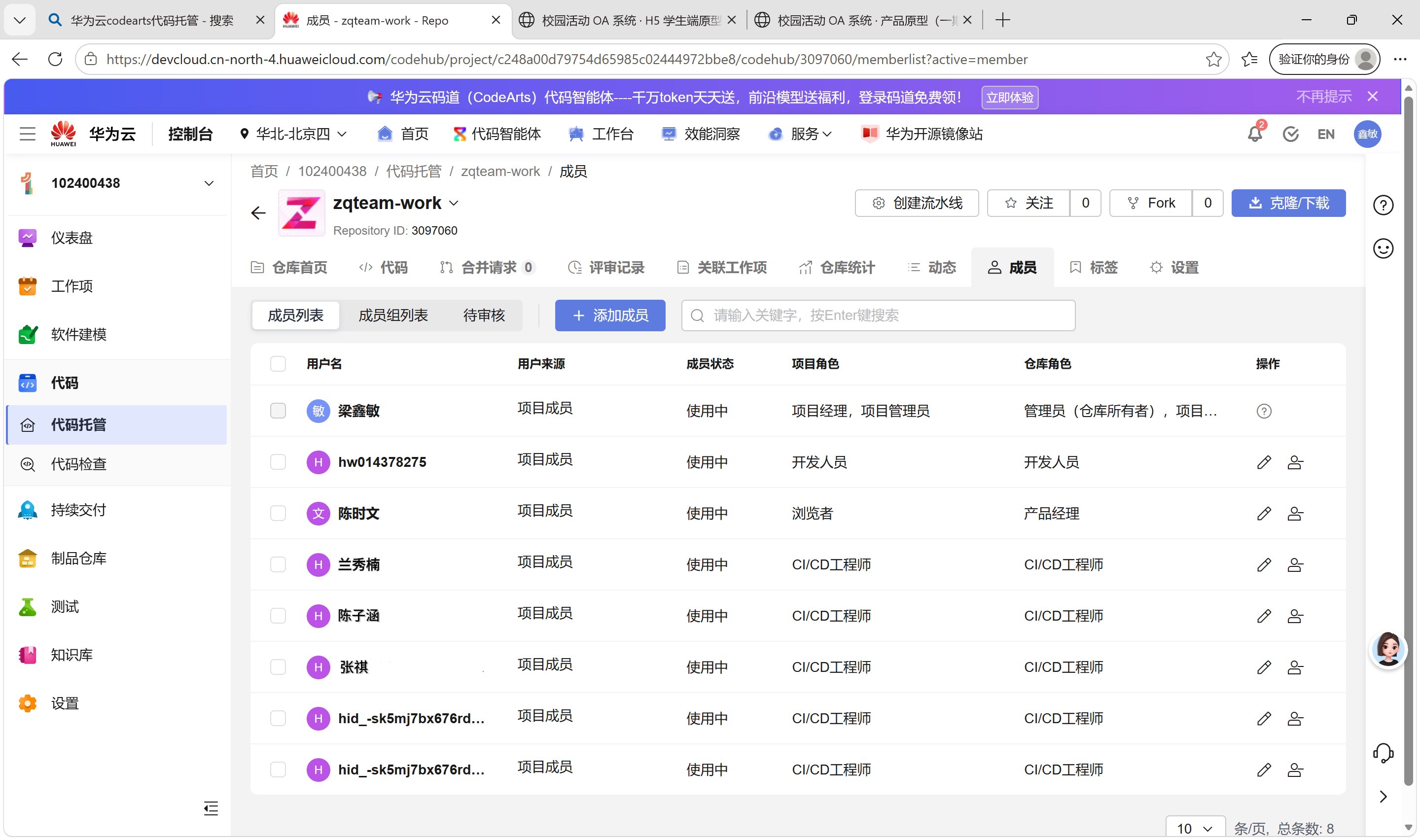Click the smiley feedback icon
1420x840 pixels.
1383,248
